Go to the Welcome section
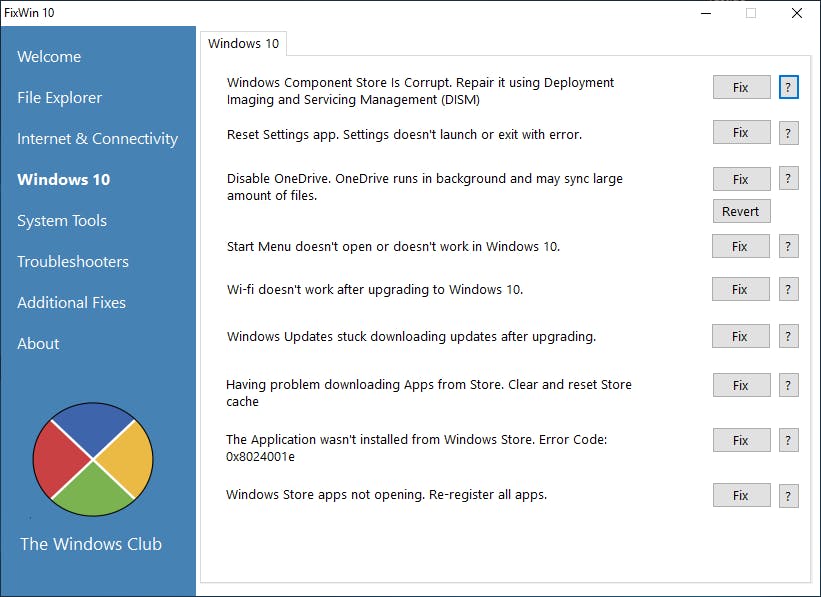This screenshot has height=597, width=821. pos(49,57)
